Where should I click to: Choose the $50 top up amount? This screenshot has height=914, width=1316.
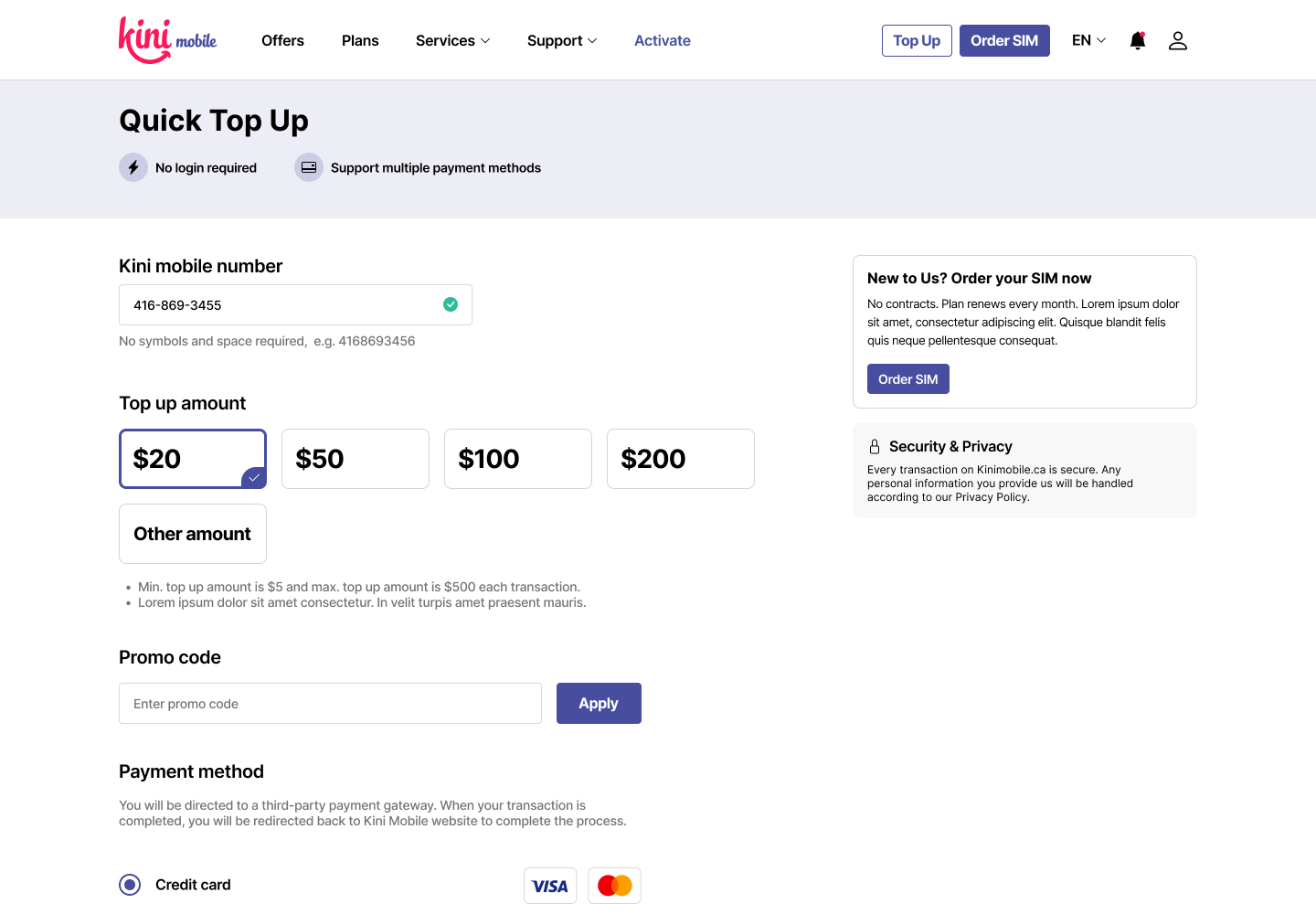(356, 459)
